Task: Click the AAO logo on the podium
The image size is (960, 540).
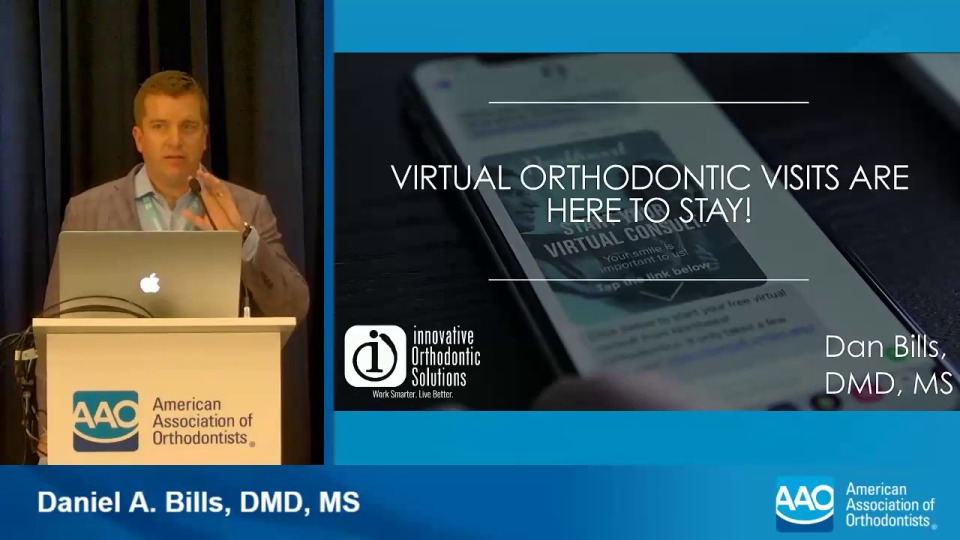Action: [x=105, y=421]
